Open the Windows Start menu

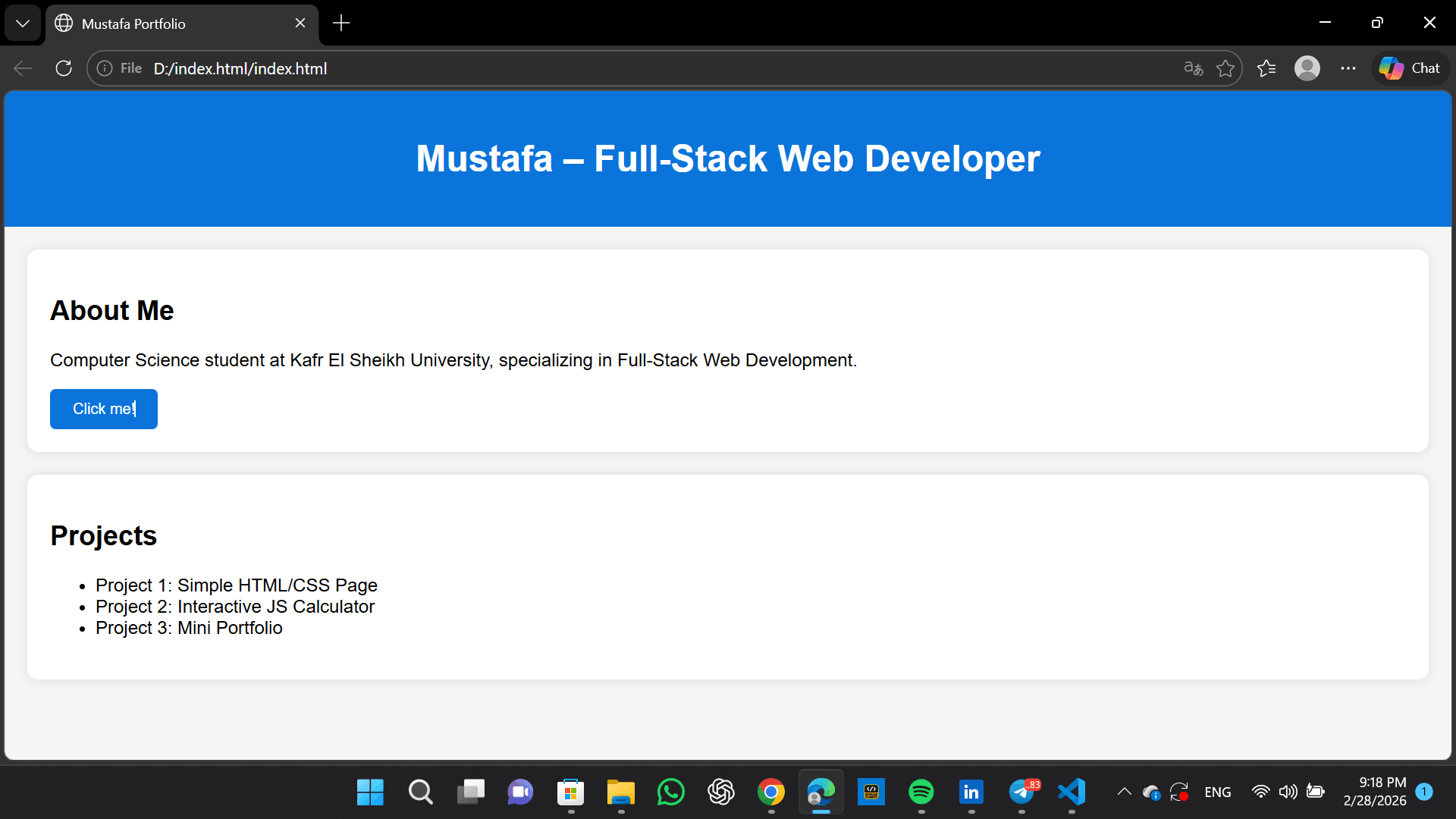pos(370,792)
